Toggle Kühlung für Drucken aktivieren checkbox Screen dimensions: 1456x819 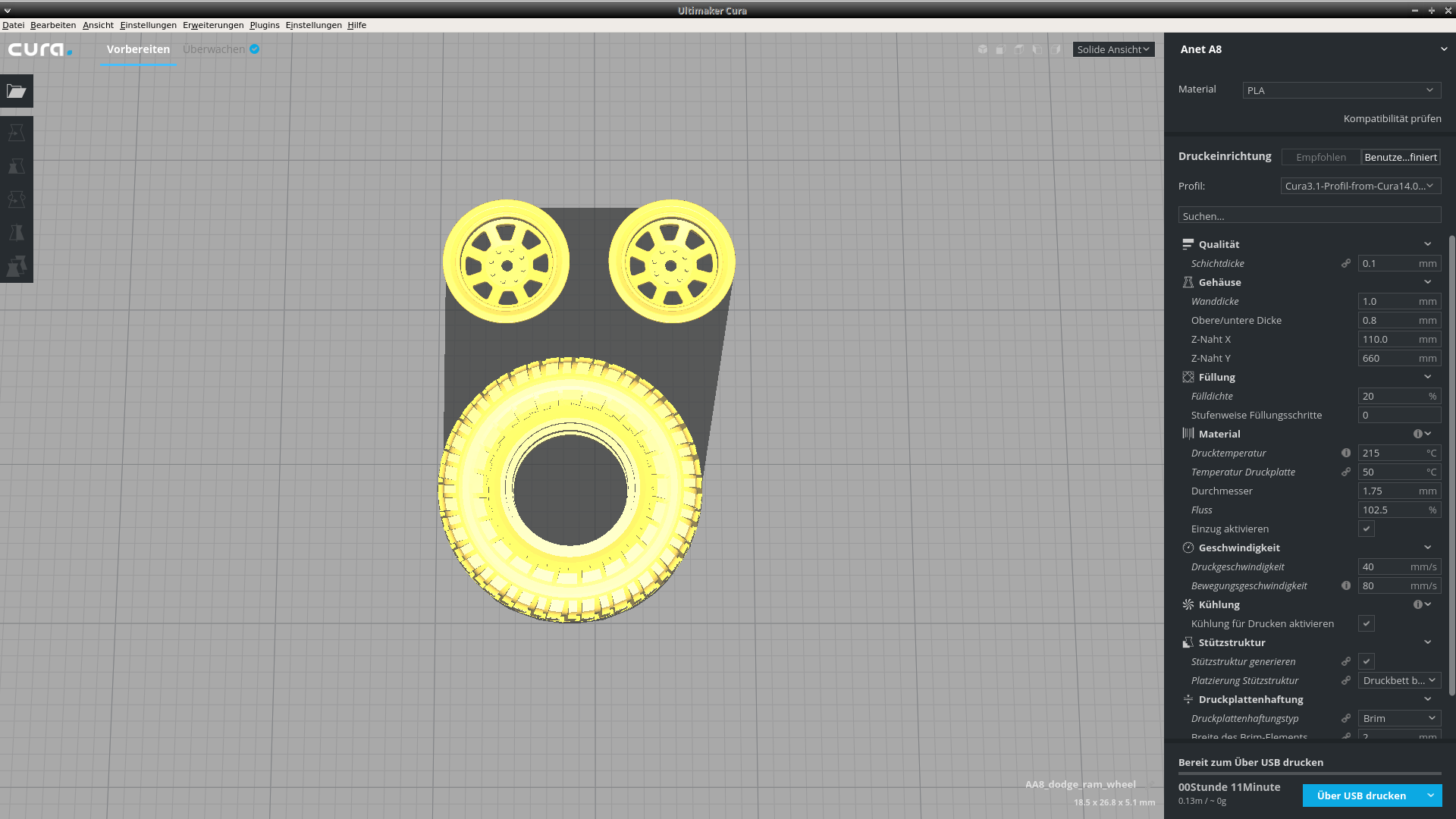[x=1367, y=623]
